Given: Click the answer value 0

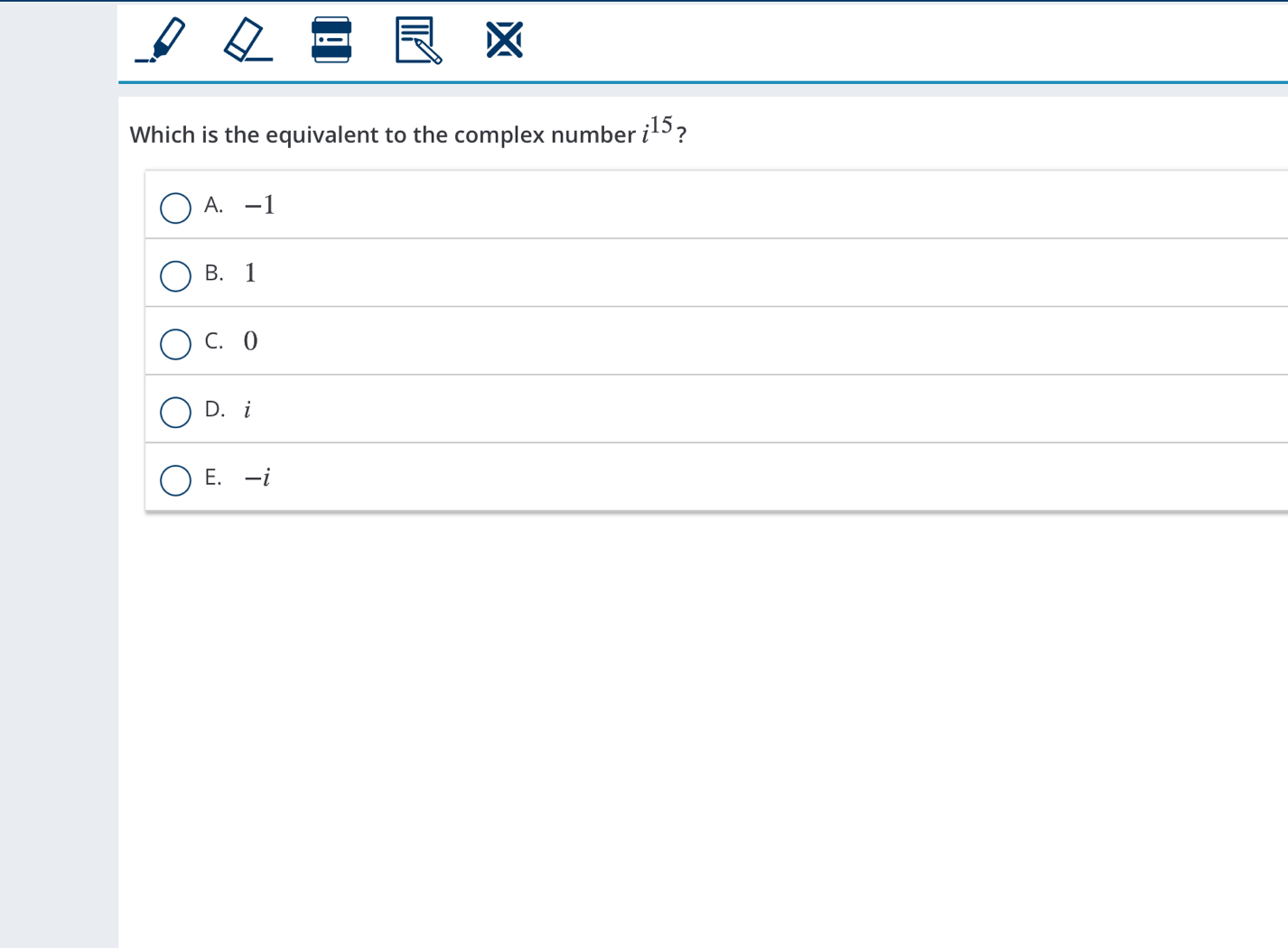Looking at the screenshot, I should 251,341.
